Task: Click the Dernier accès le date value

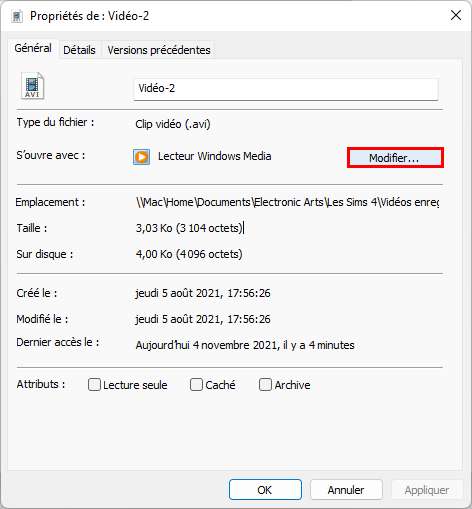Action: point(245,345)
